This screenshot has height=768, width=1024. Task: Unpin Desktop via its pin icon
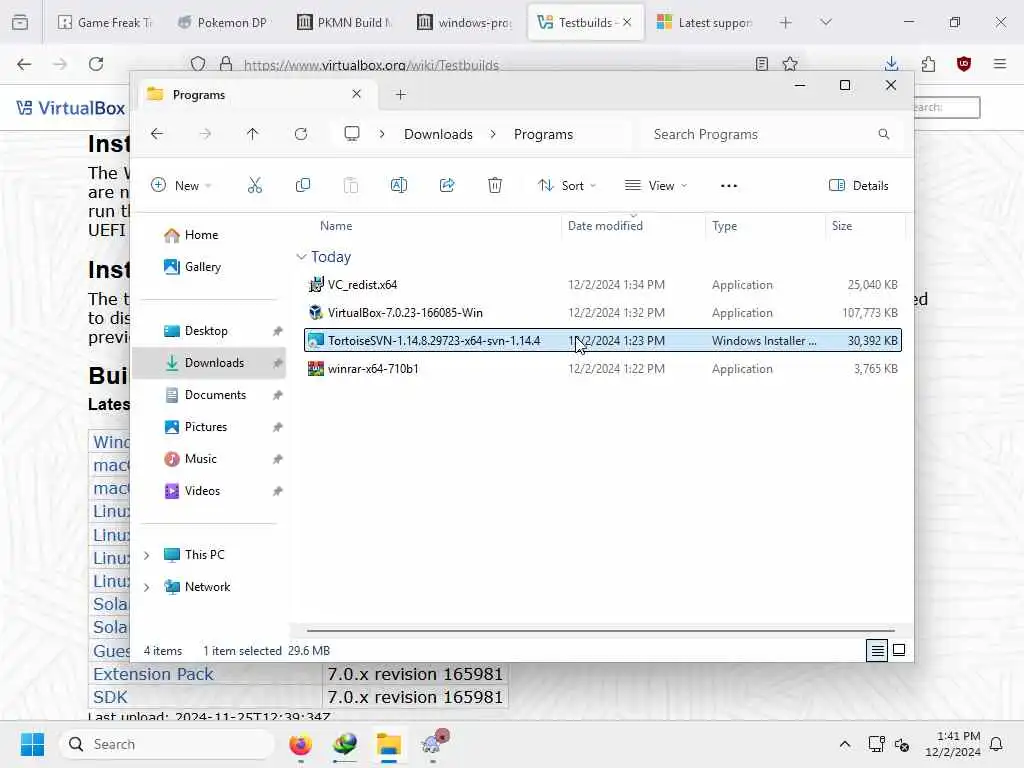click(278, 331)
